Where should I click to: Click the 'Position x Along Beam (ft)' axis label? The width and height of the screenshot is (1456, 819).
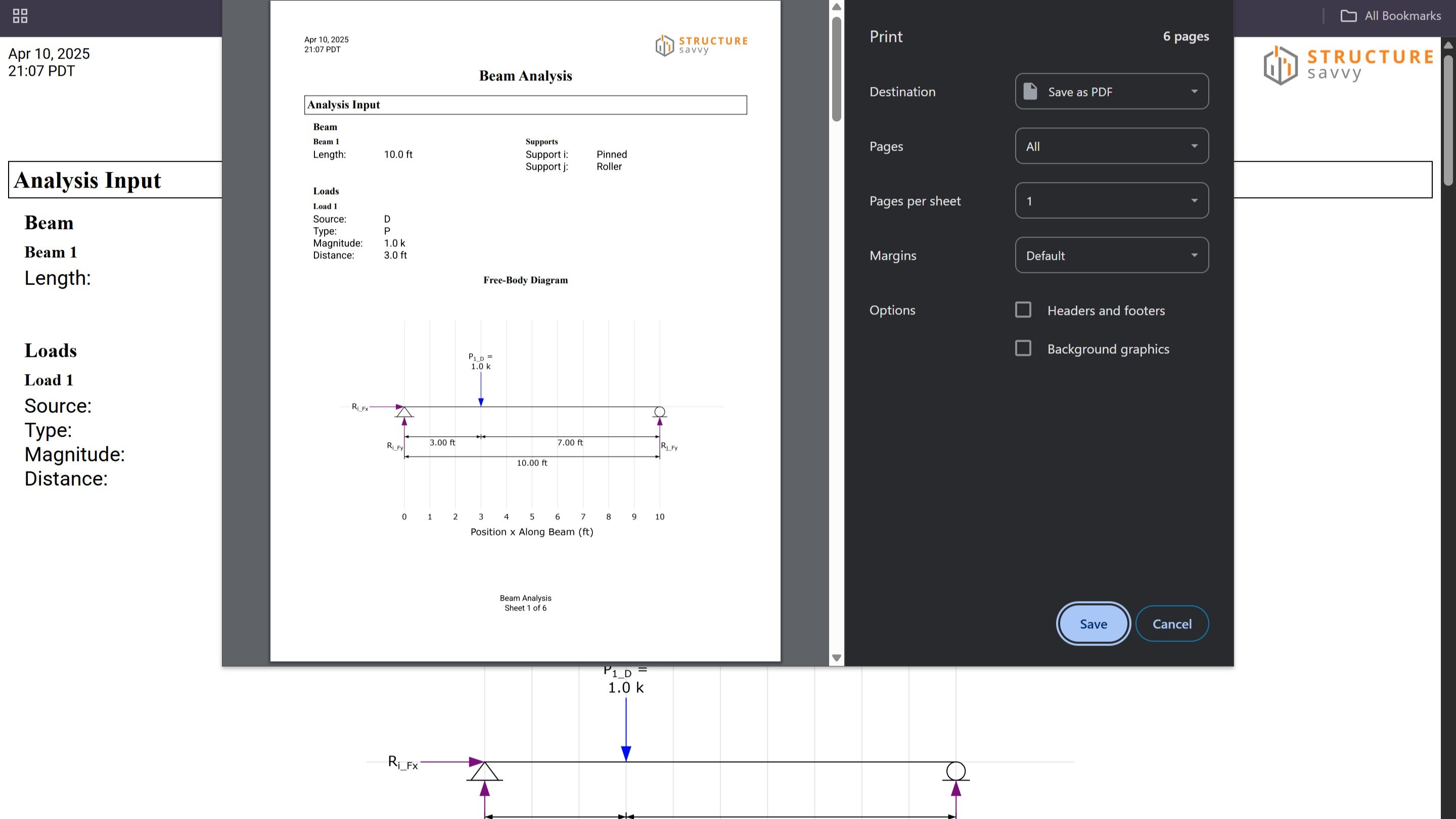531,532
